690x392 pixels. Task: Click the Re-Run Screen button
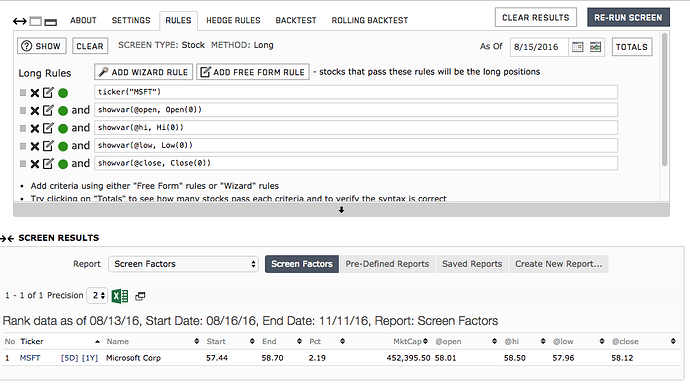(628, 18)
